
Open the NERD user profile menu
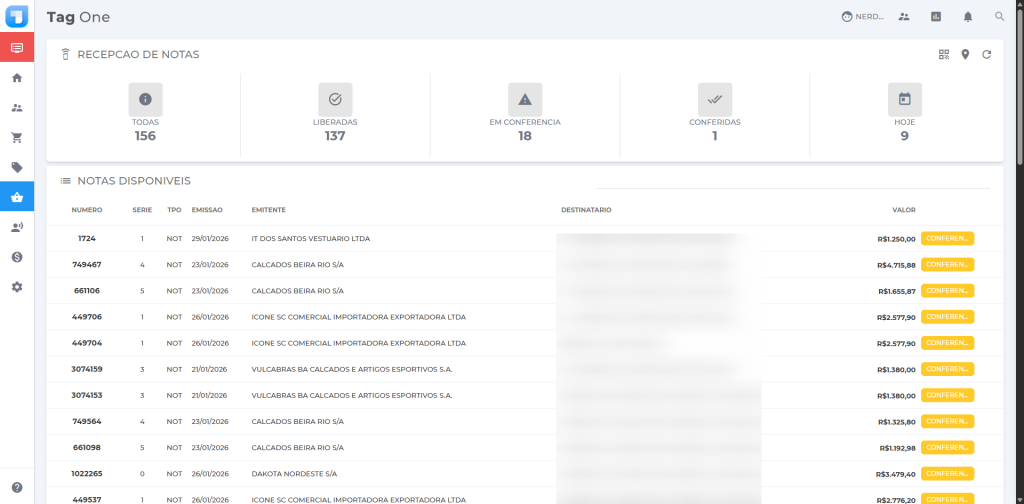coord(863,17)
